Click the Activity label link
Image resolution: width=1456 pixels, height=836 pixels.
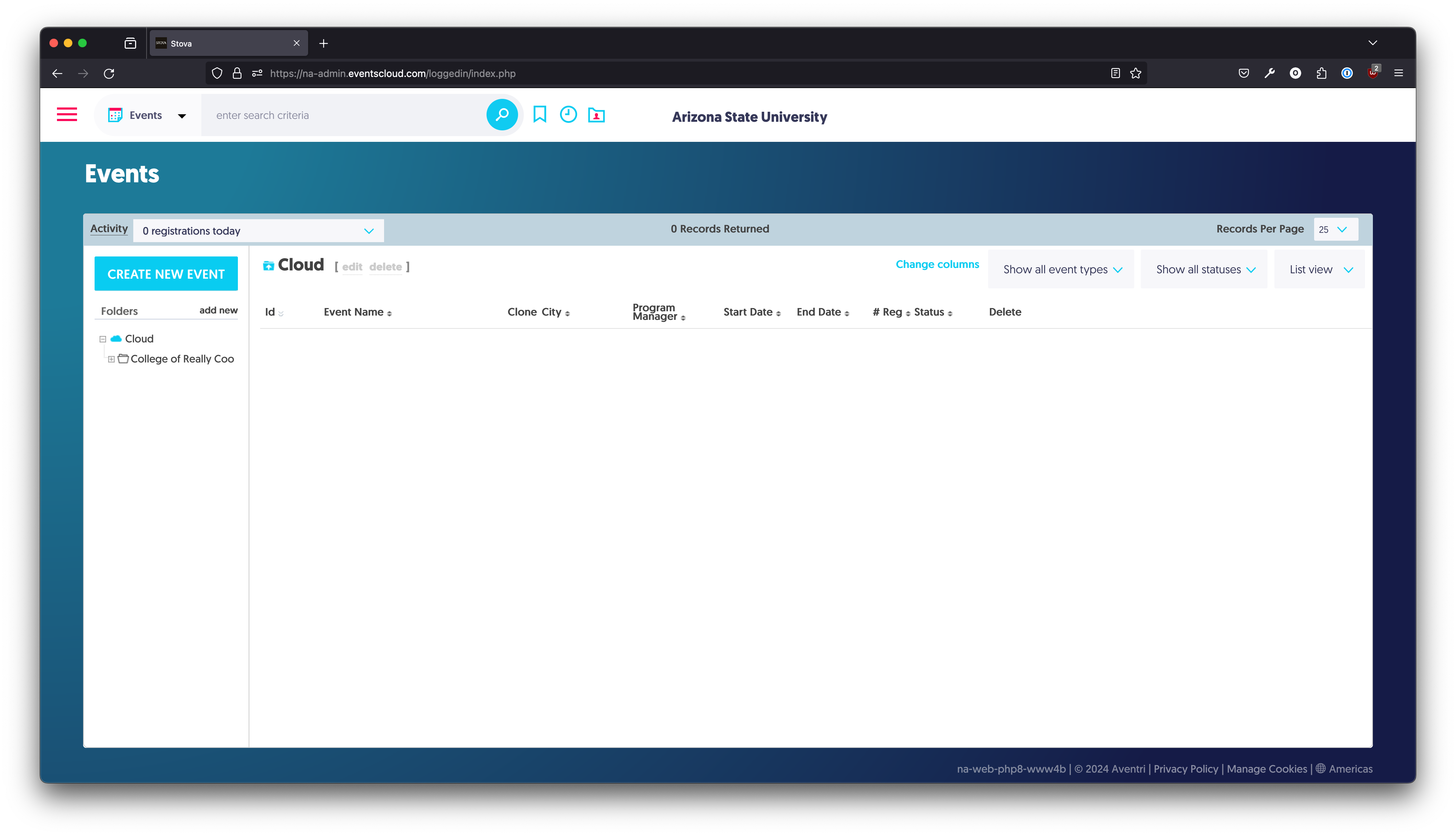(x=109, y=229)
